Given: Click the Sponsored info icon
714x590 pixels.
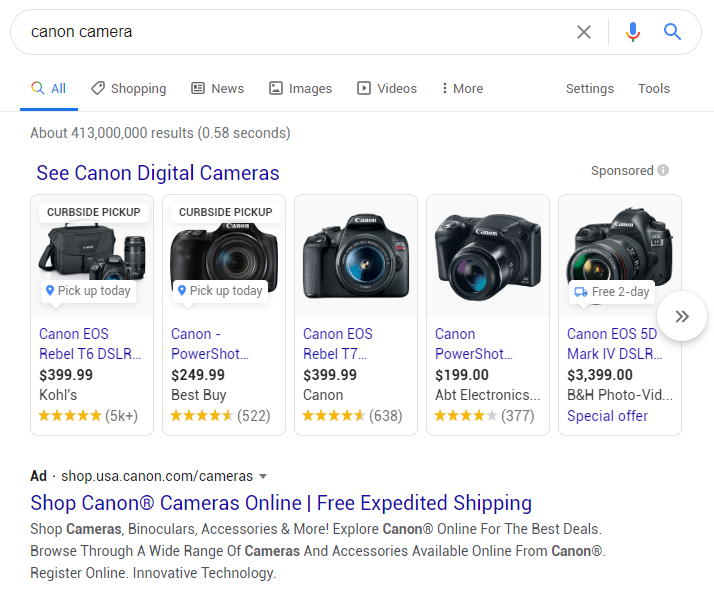Looking at the screenshot, I should coord(663,171).
